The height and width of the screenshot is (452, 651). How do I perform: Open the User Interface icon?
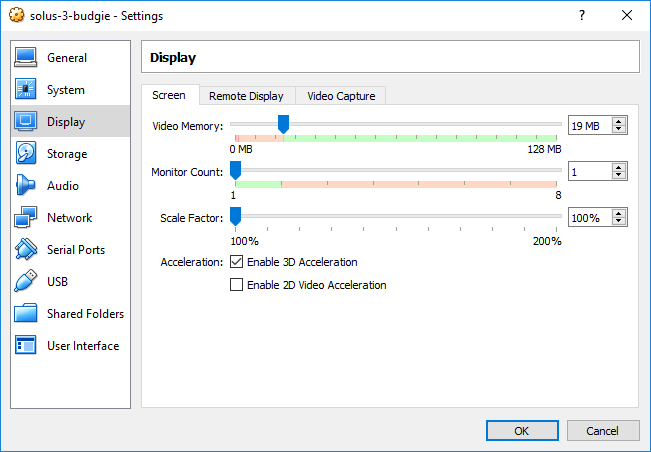25,345
